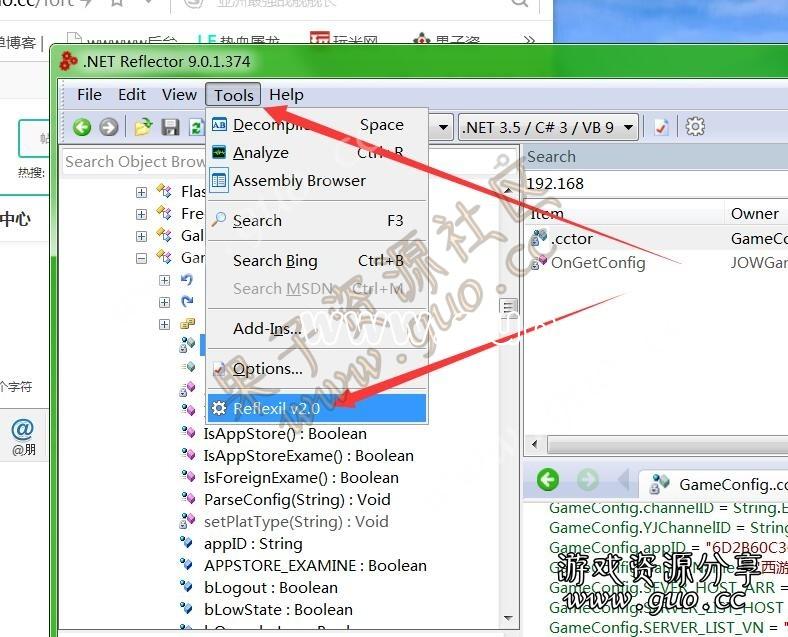This screenshot has width=788, height=637.
Task: Expand the Gal tree node
Action: 141,236
